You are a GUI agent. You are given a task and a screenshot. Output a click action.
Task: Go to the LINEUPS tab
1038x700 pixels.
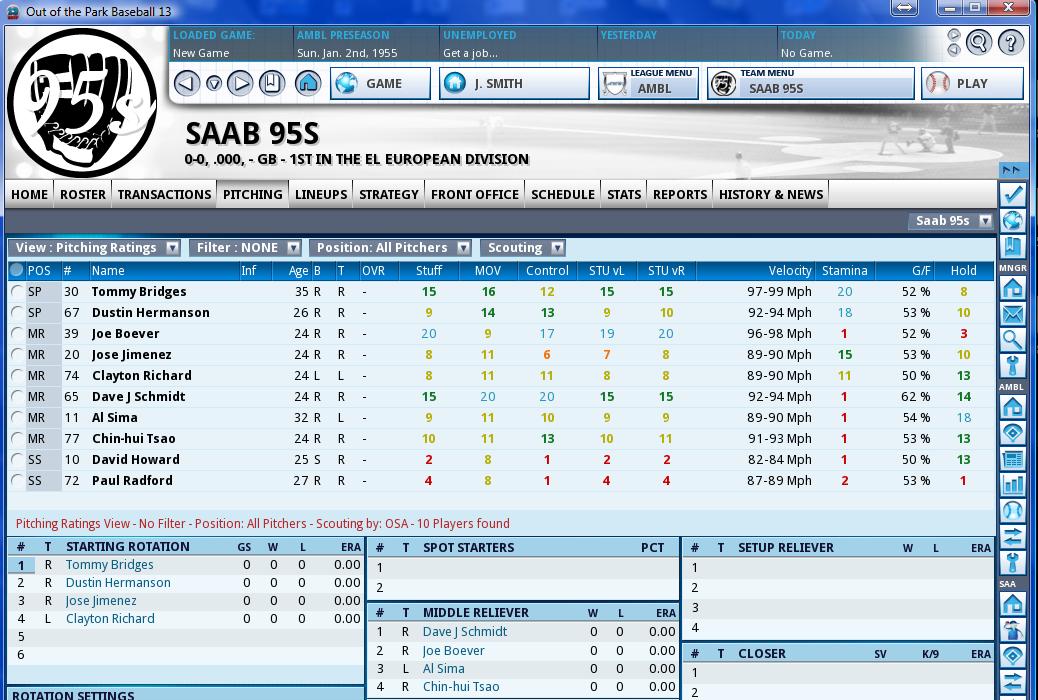coord(321,194)
